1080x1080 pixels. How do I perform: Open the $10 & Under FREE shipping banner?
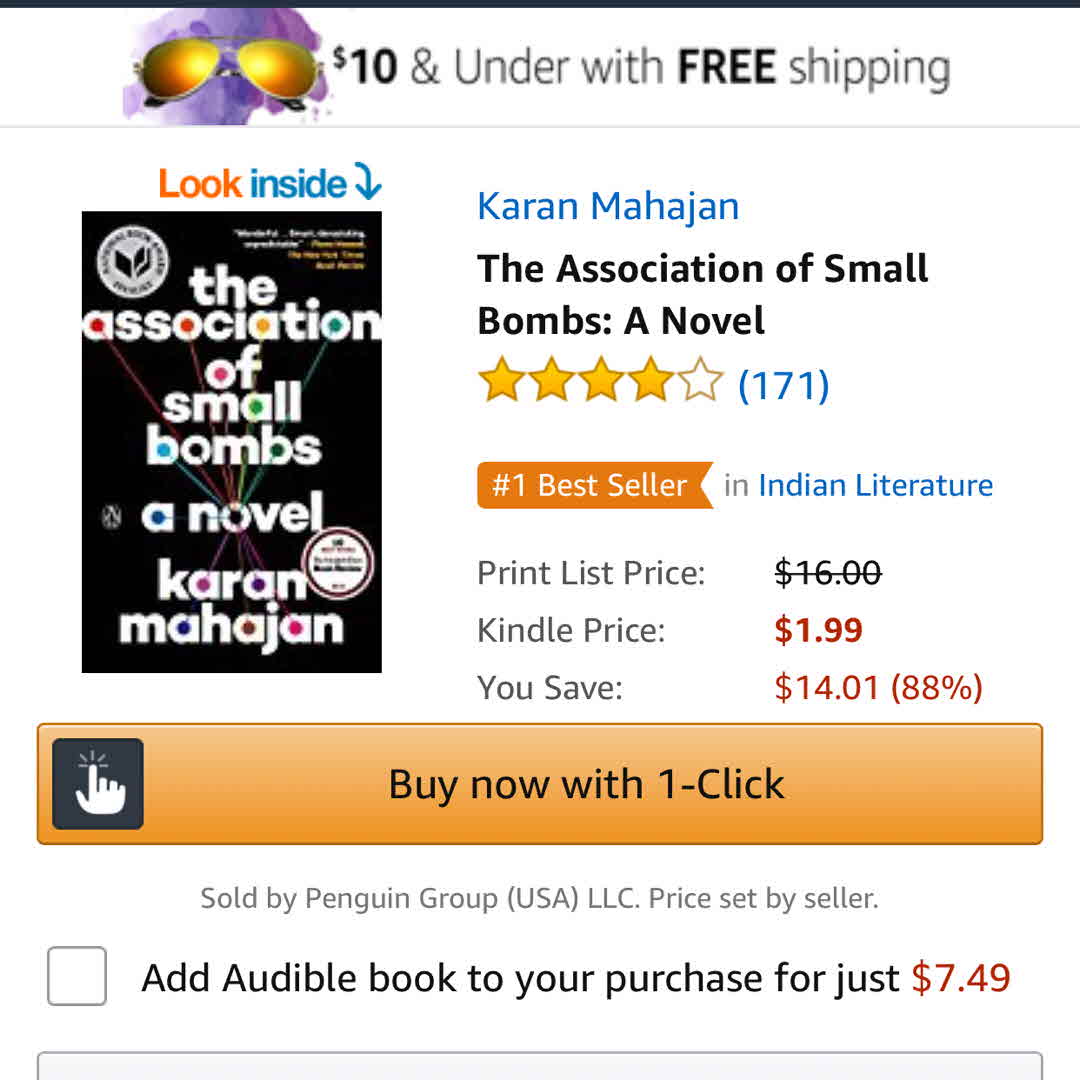[x=540, y=68]
